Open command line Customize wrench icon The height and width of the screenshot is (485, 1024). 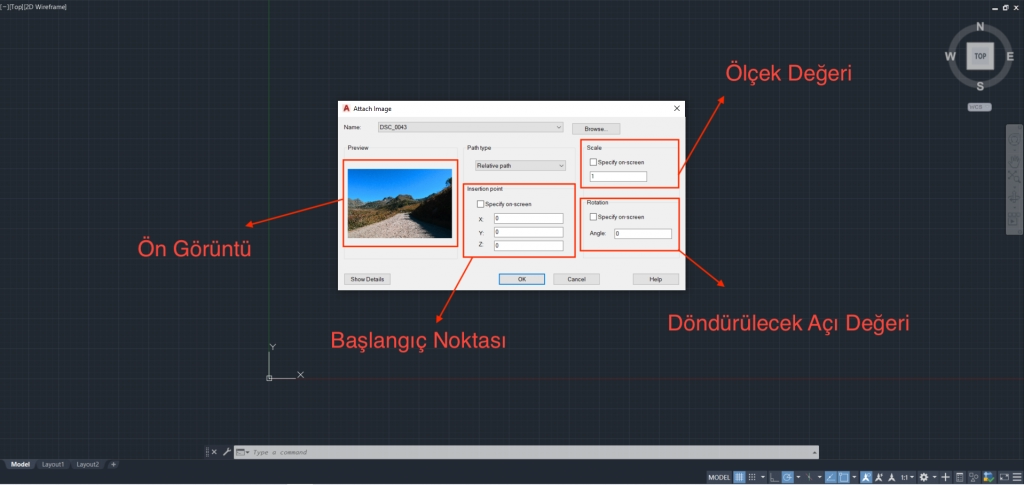point(227,452)
